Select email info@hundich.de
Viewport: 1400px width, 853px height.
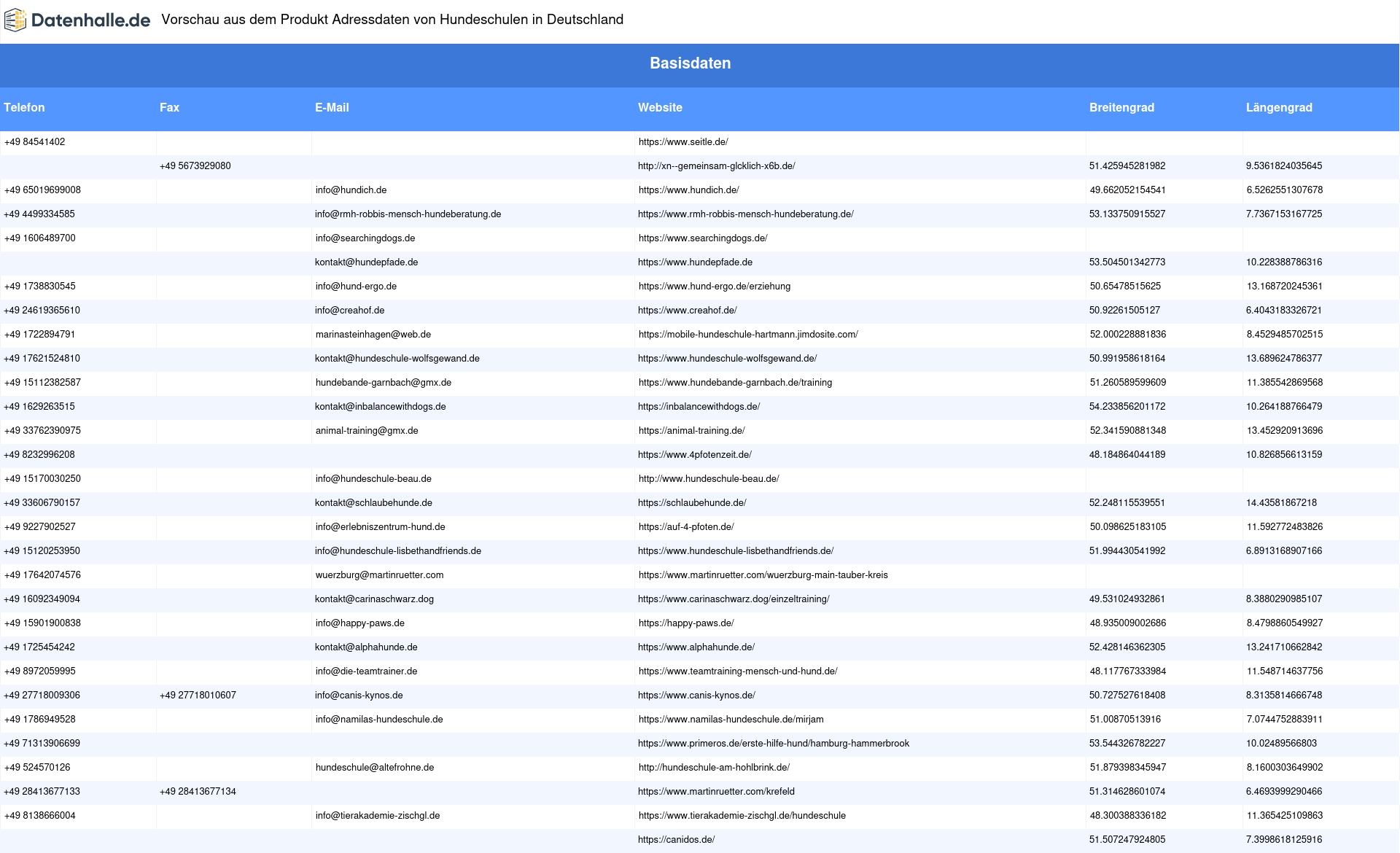click(351, 190)
